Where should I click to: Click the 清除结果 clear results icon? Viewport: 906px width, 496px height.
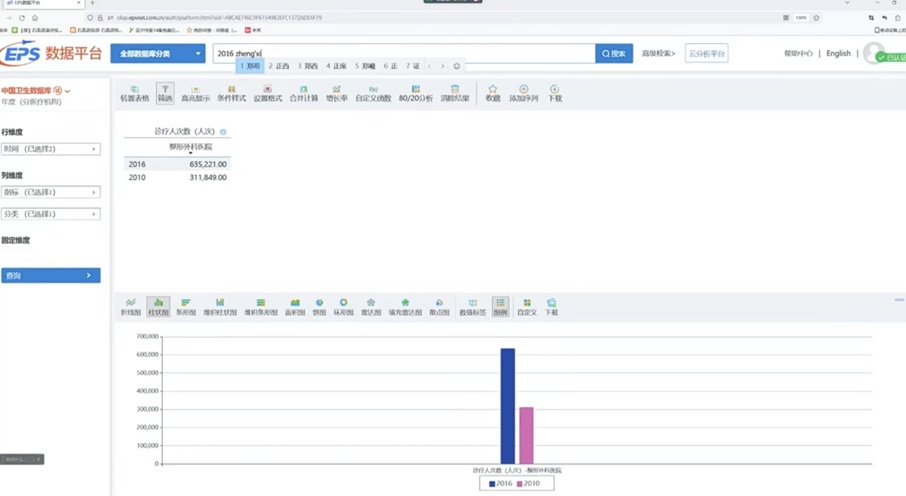(x=454, y=93)
